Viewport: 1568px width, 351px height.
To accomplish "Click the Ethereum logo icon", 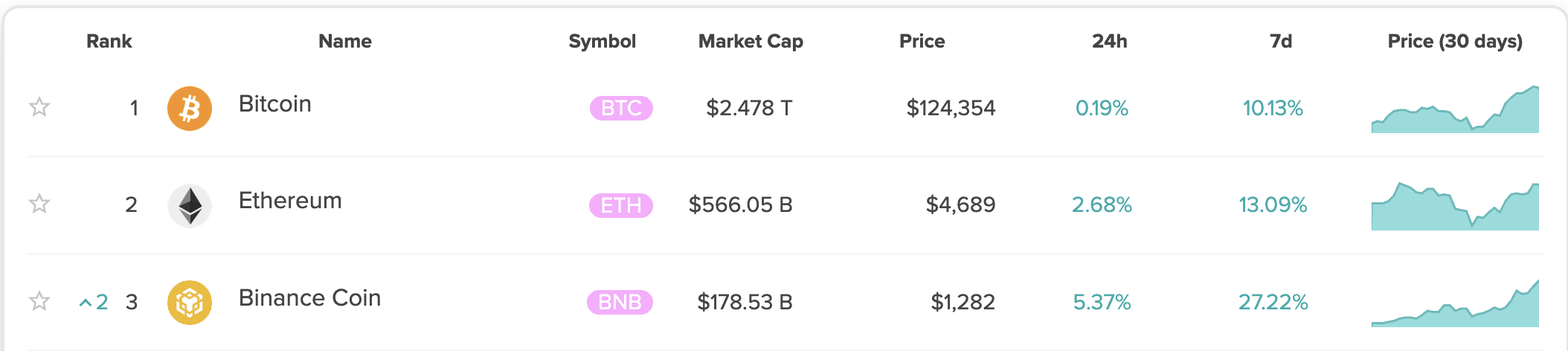I will click(190, 205).
